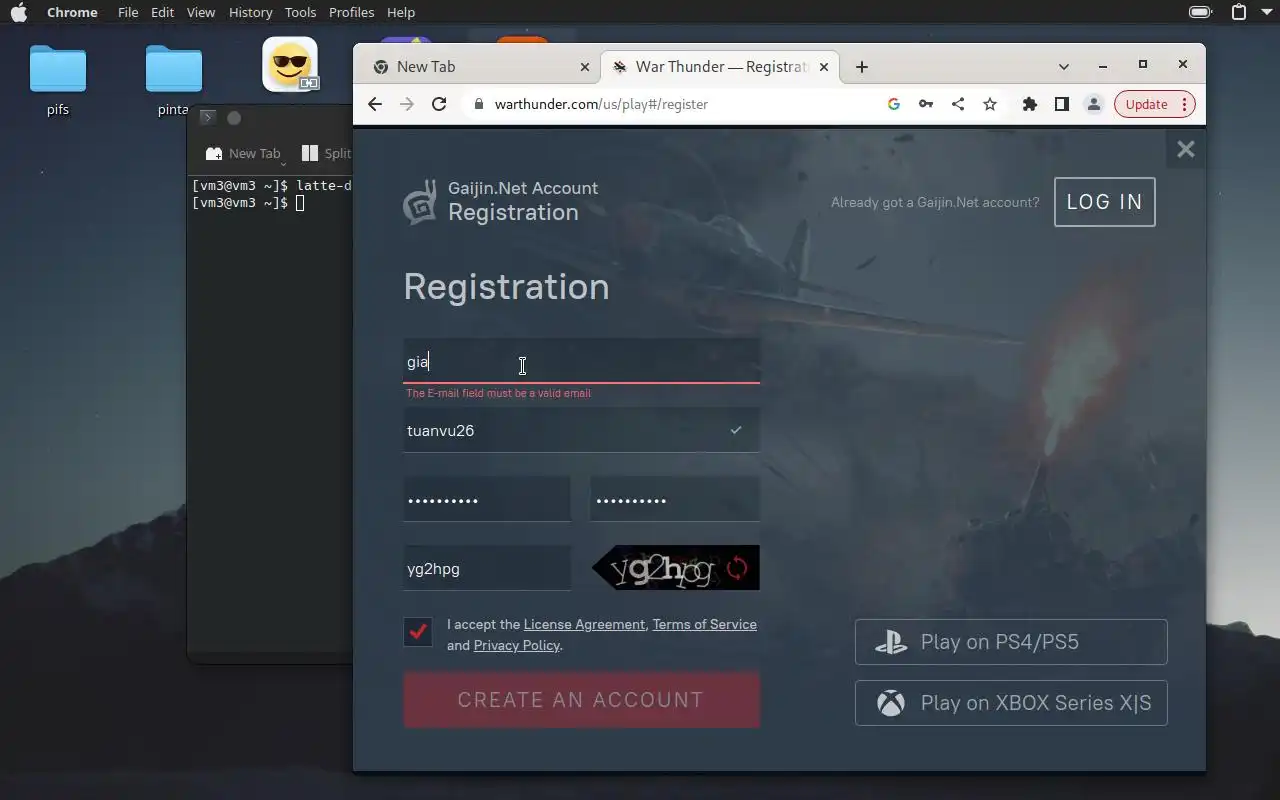Switch to the New Tab browser tab
1280x800 pixels.
480,67
